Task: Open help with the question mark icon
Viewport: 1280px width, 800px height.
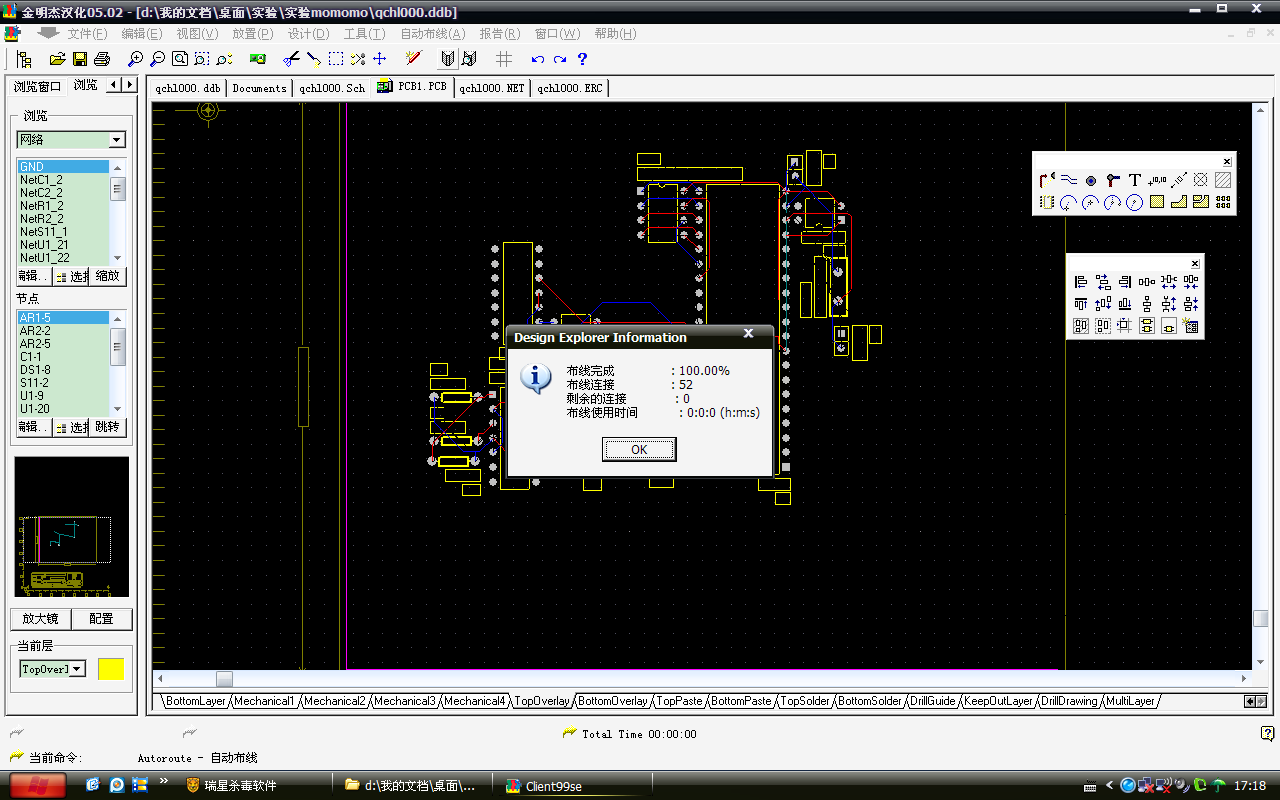Action: (582, 60)
